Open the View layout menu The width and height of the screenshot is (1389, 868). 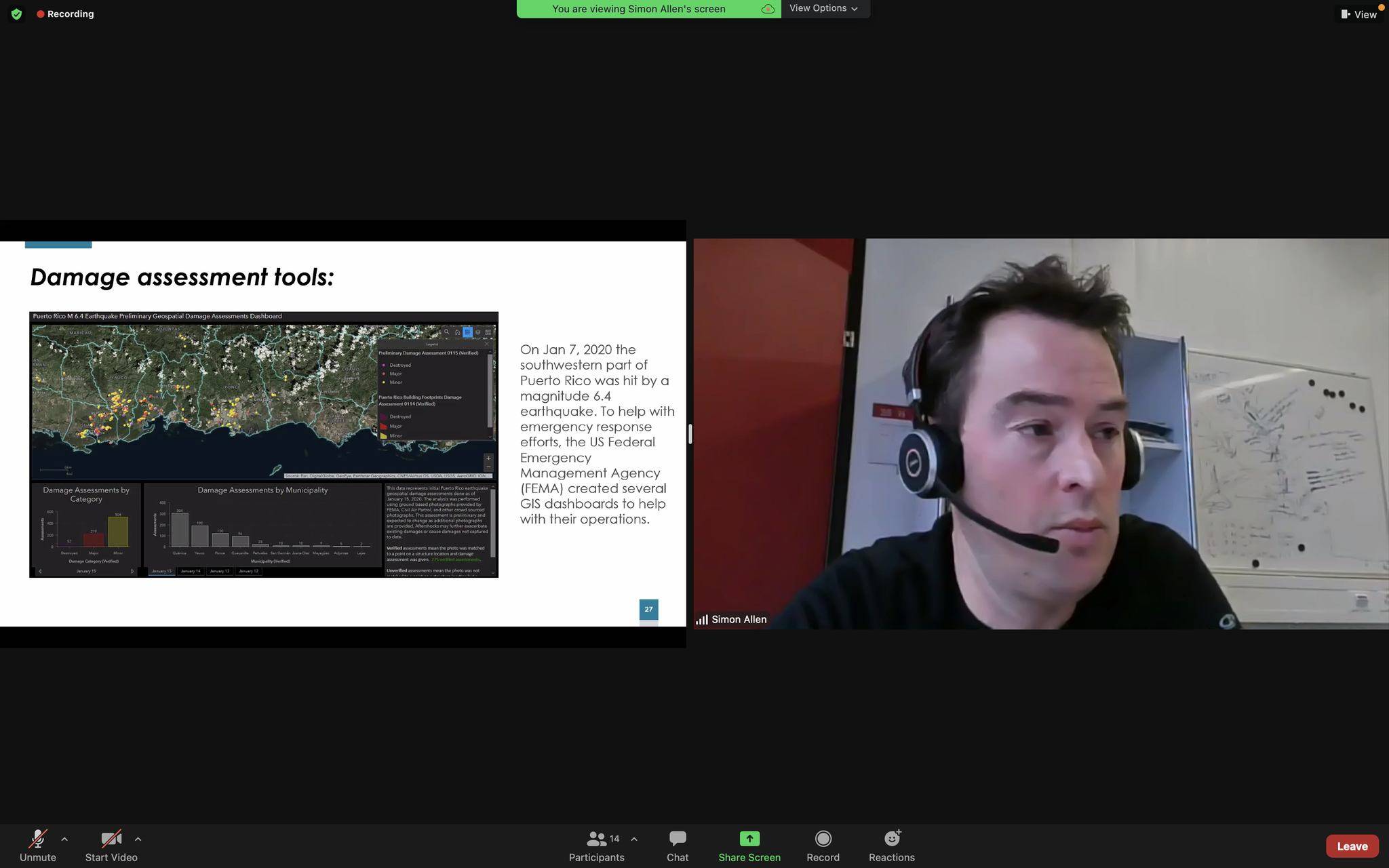[x=1358, y=14]
